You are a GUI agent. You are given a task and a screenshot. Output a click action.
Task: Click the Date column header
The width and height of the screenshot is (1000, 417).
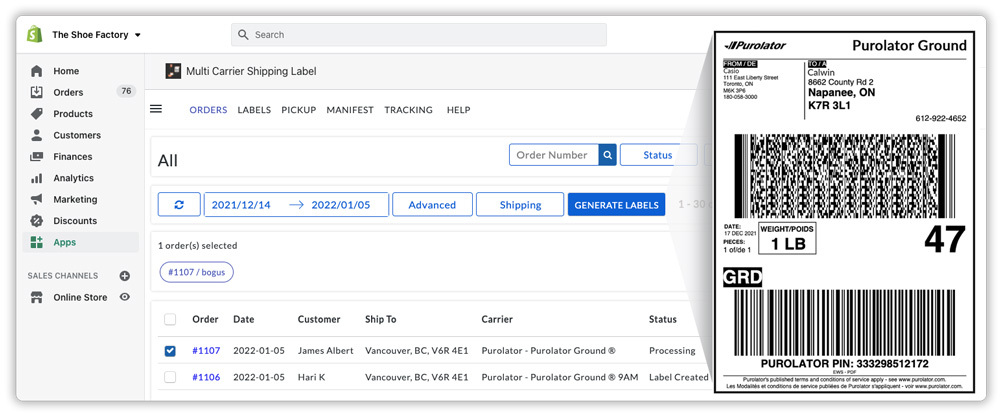tap(243, 319)
